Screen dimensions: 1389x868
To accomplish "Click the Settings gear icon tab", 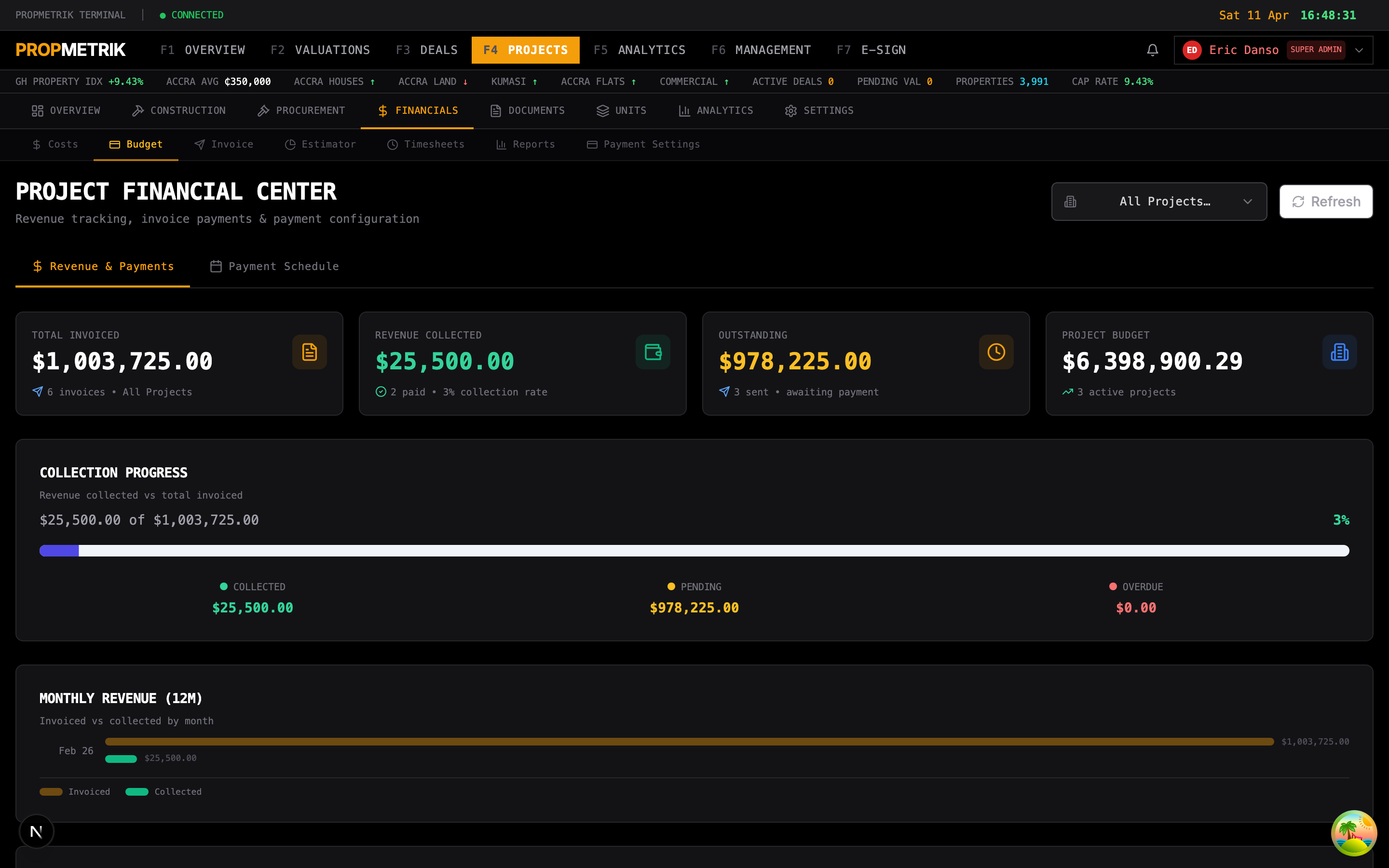I will point(791,111).
